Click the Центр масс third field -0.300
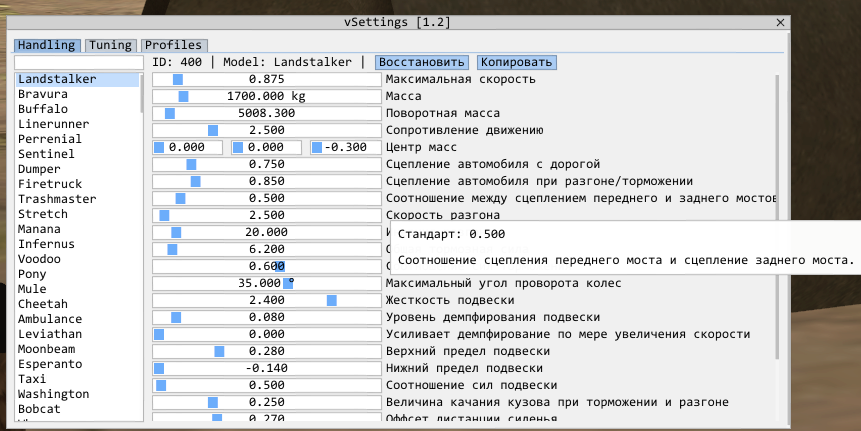The height and width of the screenshot is (431, 861). tap(345, 147)
